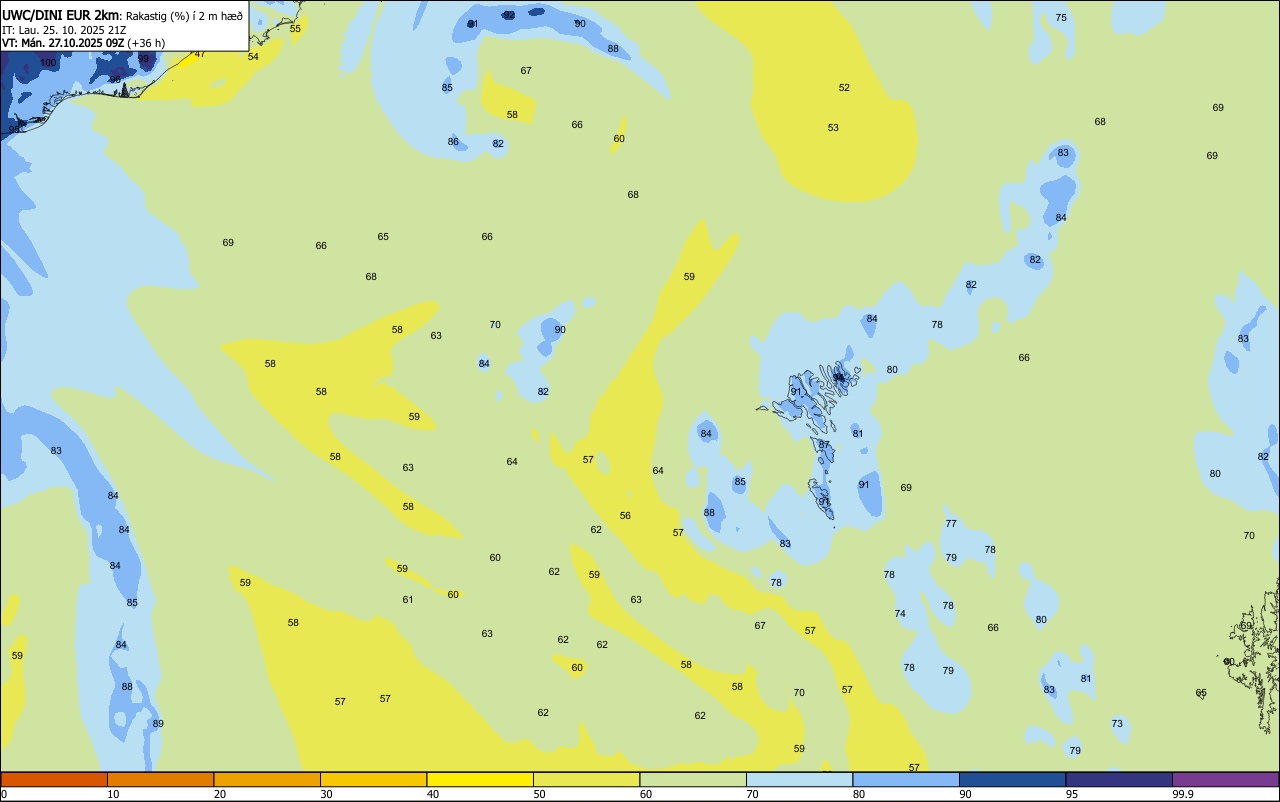Viewport: 1280px width, 802px height.
Task: Click the 'UWC/DINI EUR 2km' title text
Action: (x=60, y=15)
